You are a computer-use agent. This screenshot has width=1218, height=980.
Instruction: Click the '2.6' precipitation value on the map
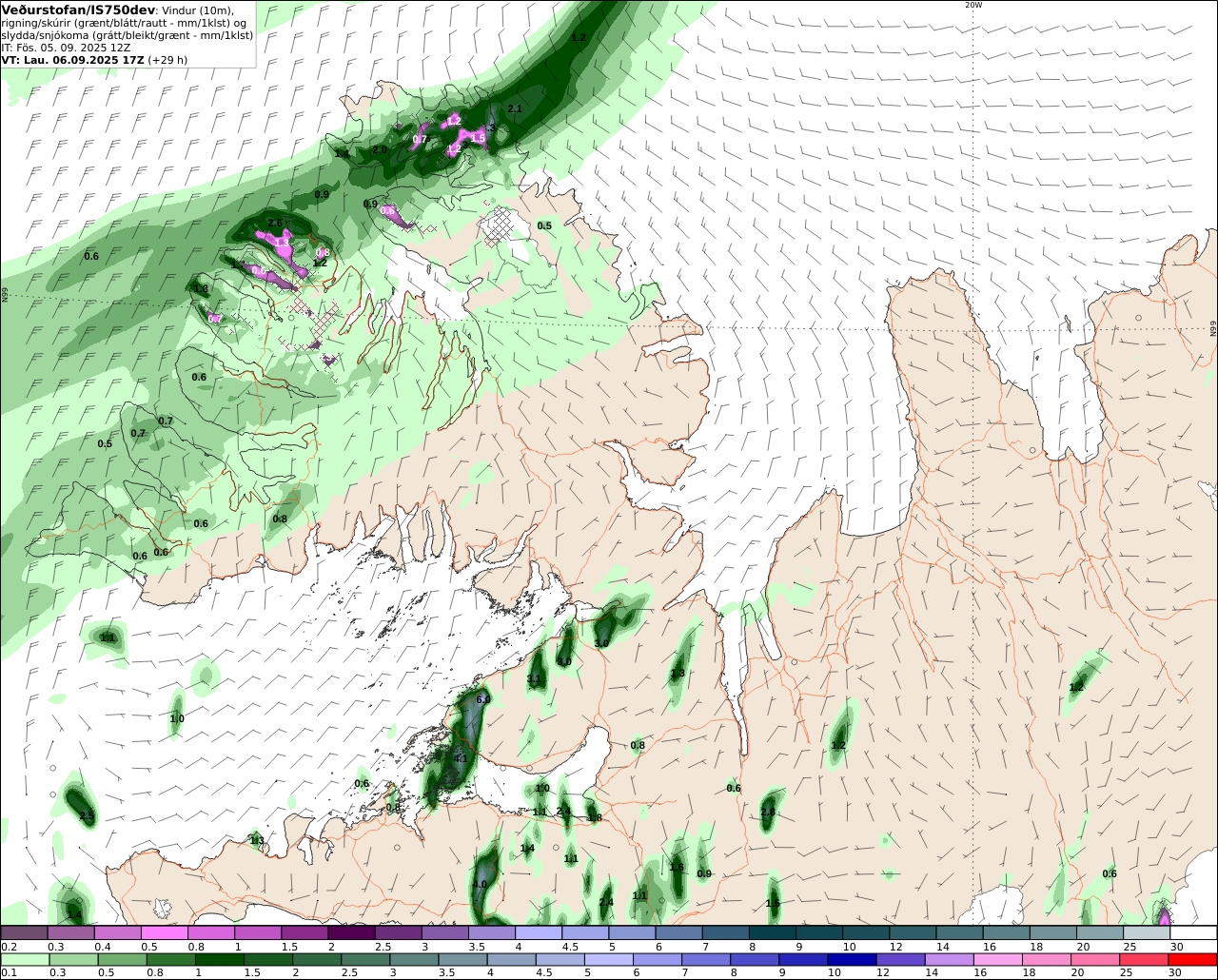275,223
